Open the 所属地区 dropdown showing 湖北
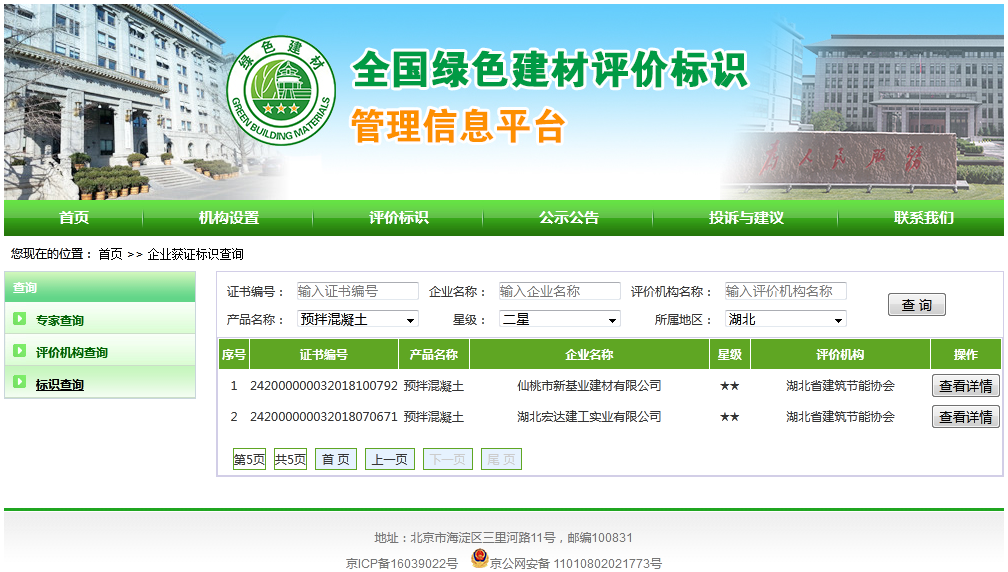 785,319
